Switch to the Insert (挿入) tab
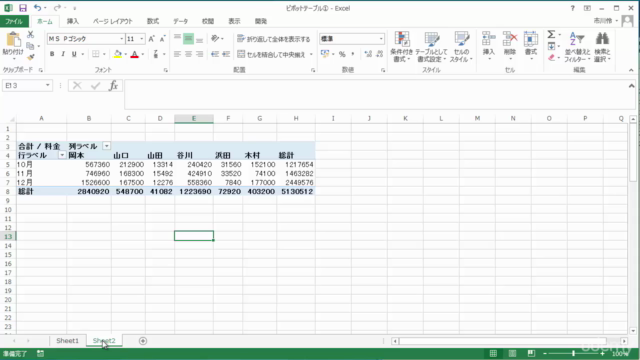The image size is (640, 360). (x=73, y=21)
